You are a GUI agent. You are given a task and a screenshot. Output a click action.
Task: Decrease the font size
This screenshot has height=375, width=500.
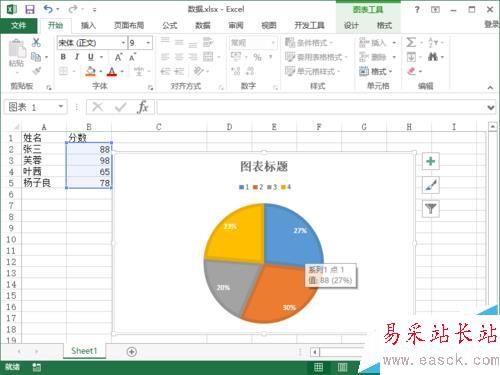(133, 57)
